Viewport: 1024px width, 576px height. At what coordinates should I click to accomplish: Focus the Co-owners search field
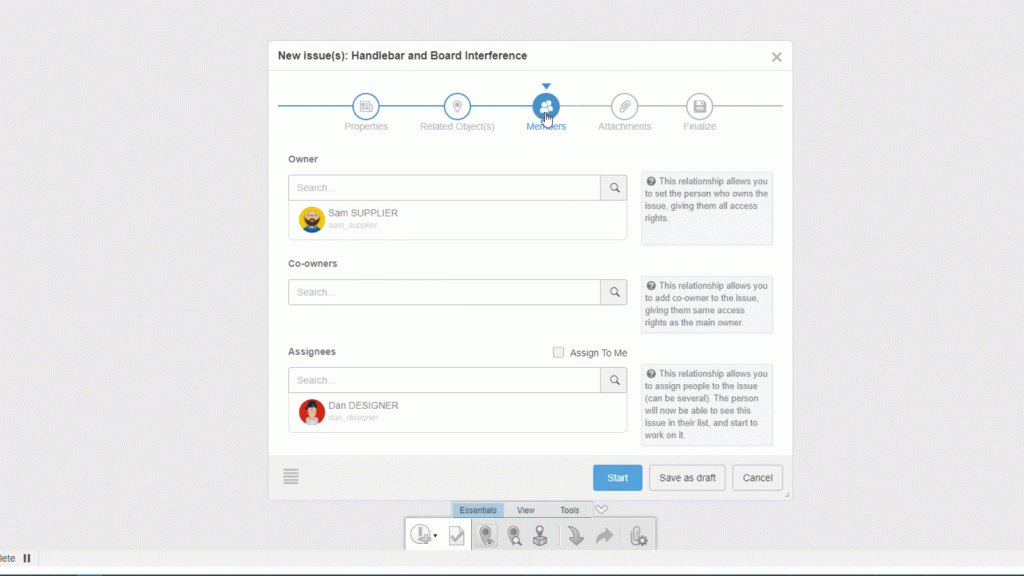444,292
